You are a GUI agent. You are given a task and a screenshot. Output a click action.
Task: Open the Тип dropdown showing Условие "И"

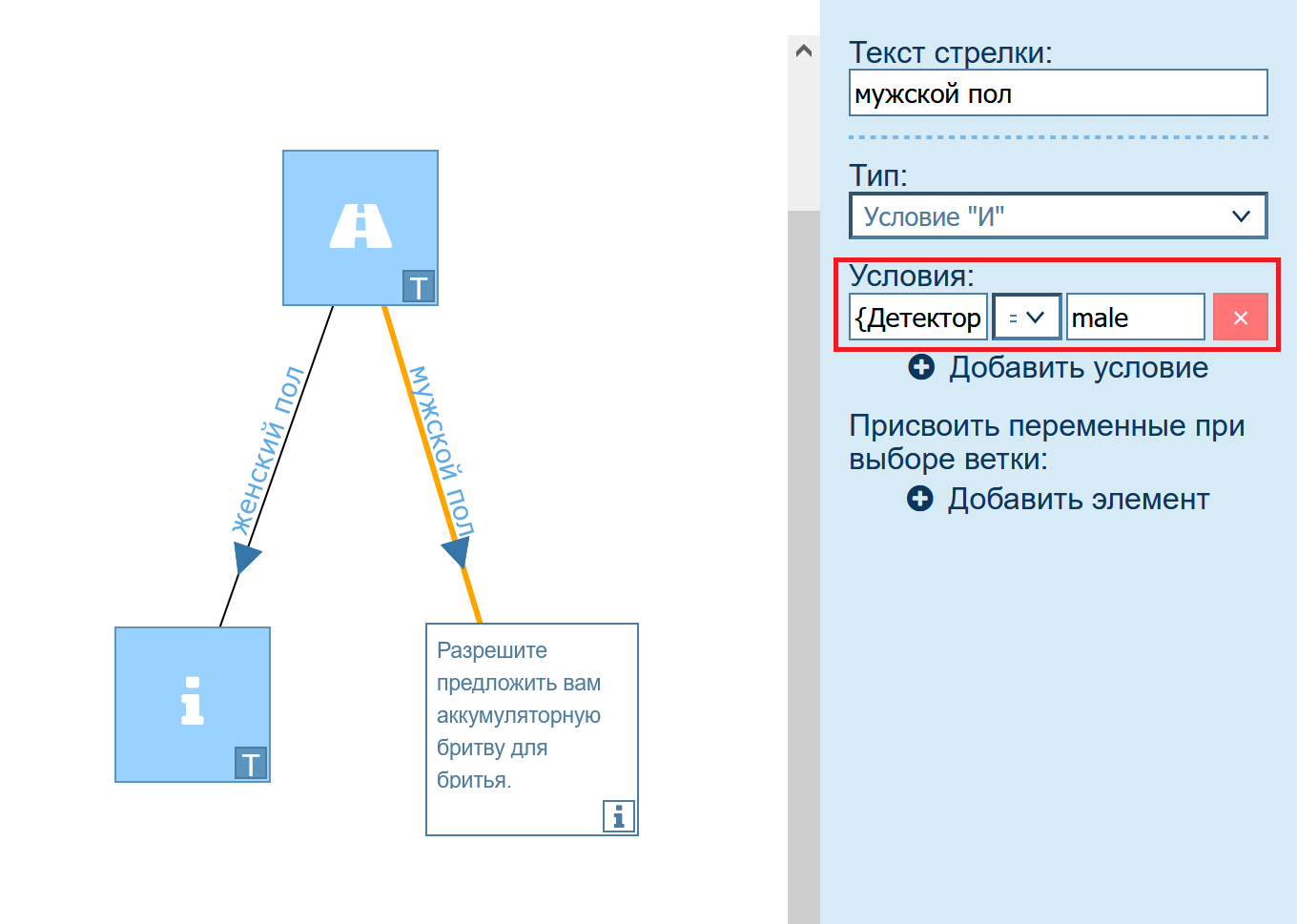pyautogui.click(x=1058, y=216)
